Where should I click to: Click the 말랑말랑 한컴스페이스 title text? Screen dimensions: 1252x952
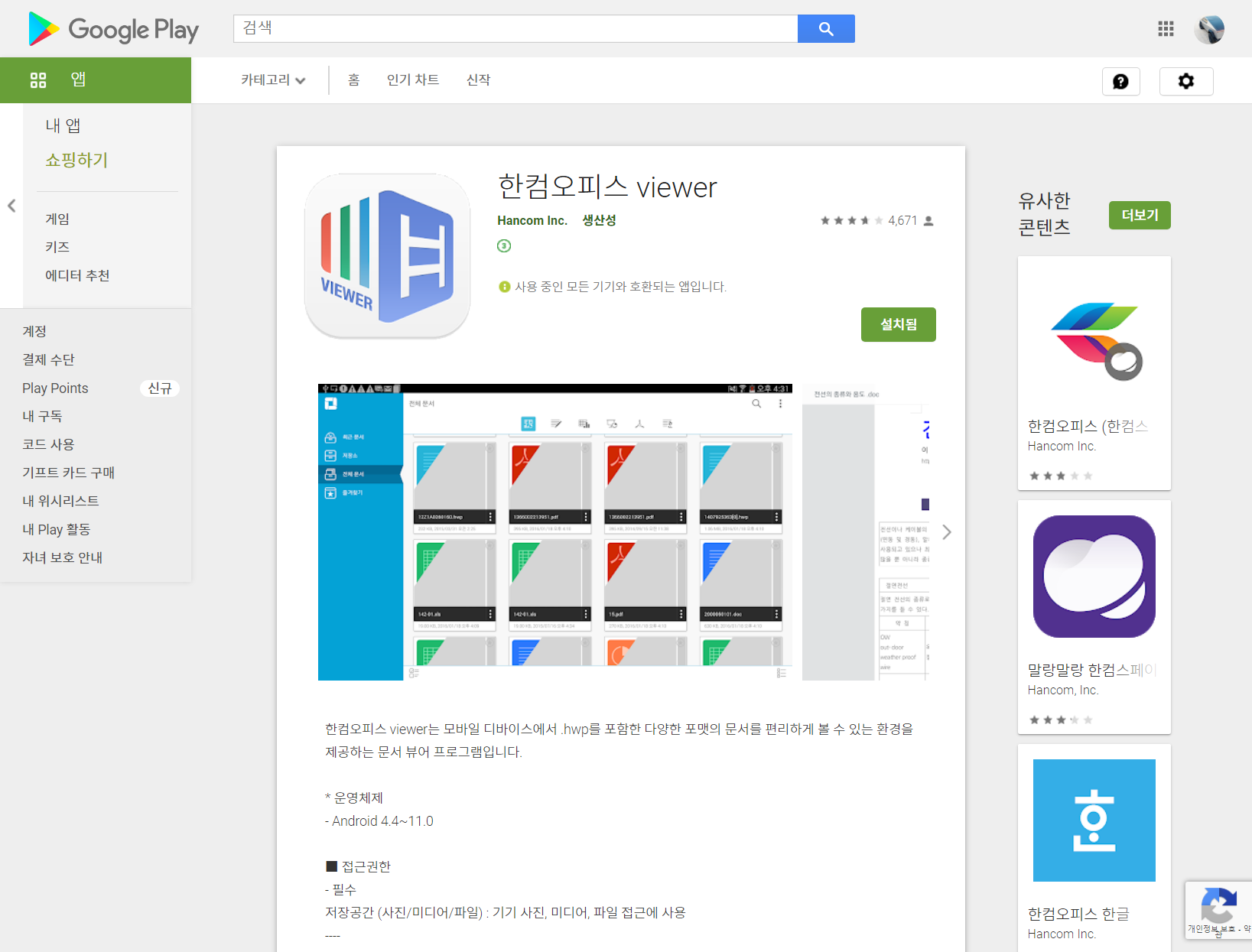point(1091,670)
